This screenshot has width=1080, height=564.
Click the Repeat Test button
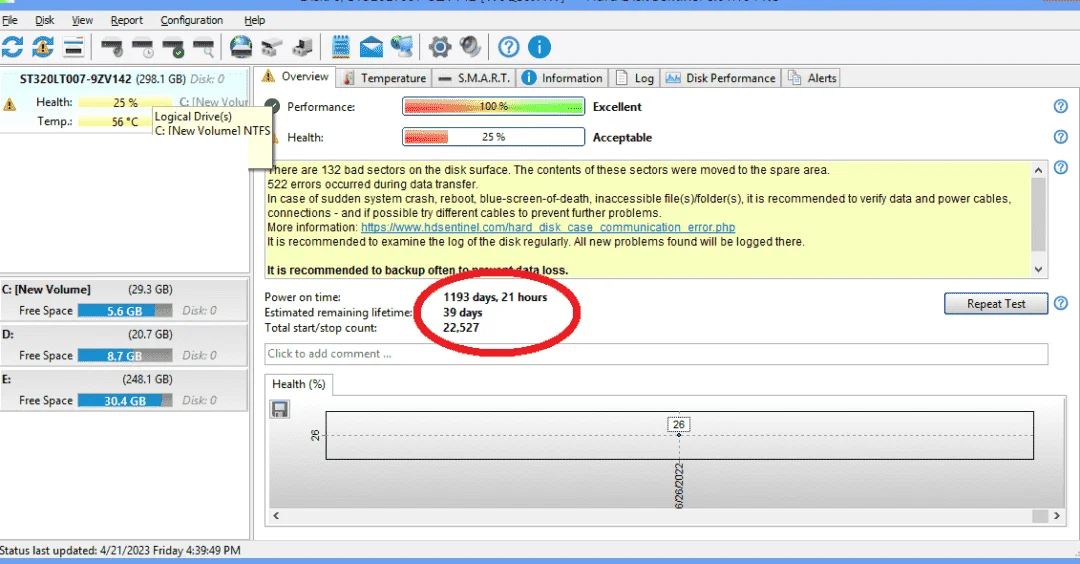[996, 304]
